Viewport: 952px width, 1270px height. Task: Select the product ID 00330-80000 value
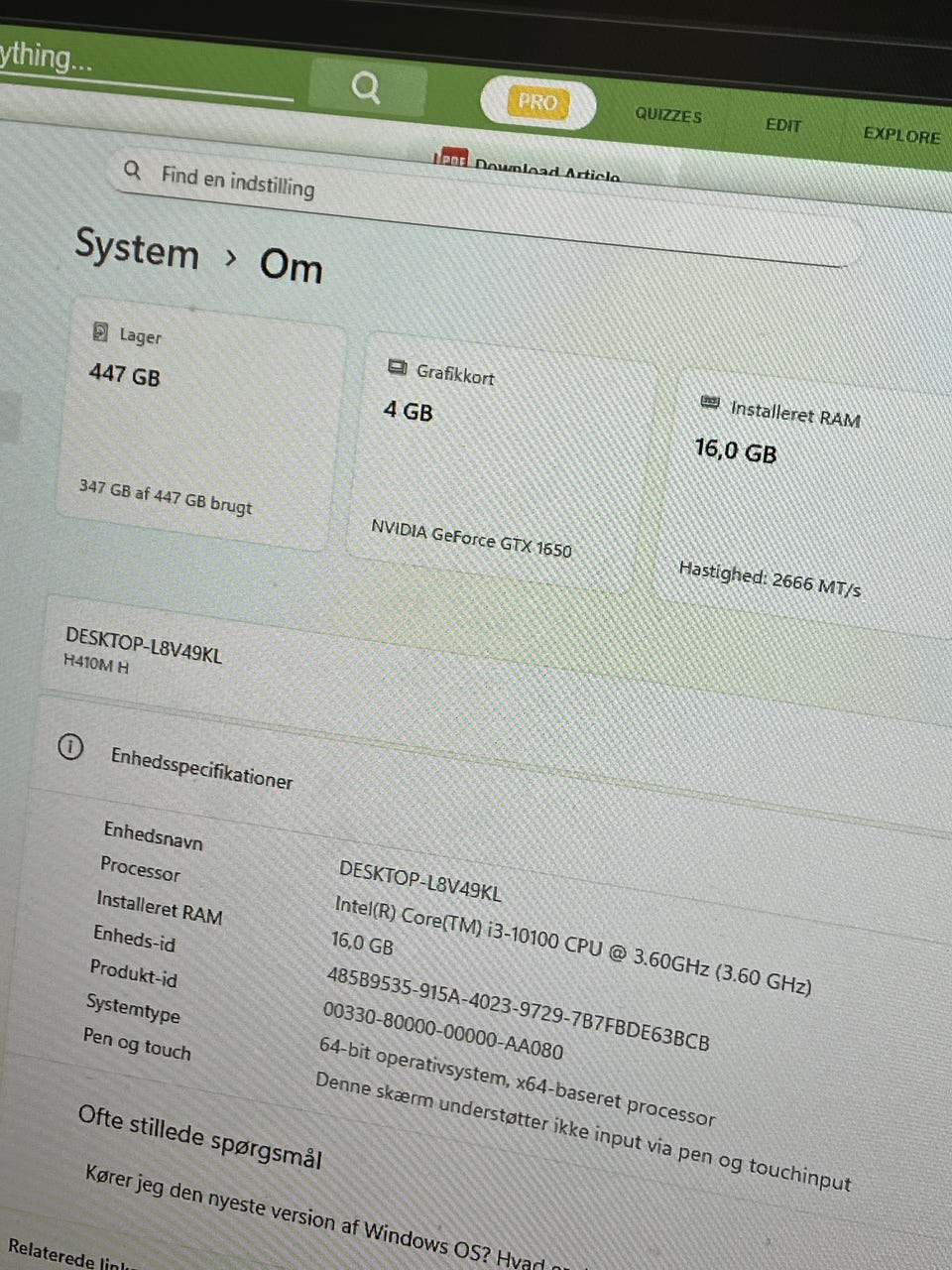point(442,1031)
